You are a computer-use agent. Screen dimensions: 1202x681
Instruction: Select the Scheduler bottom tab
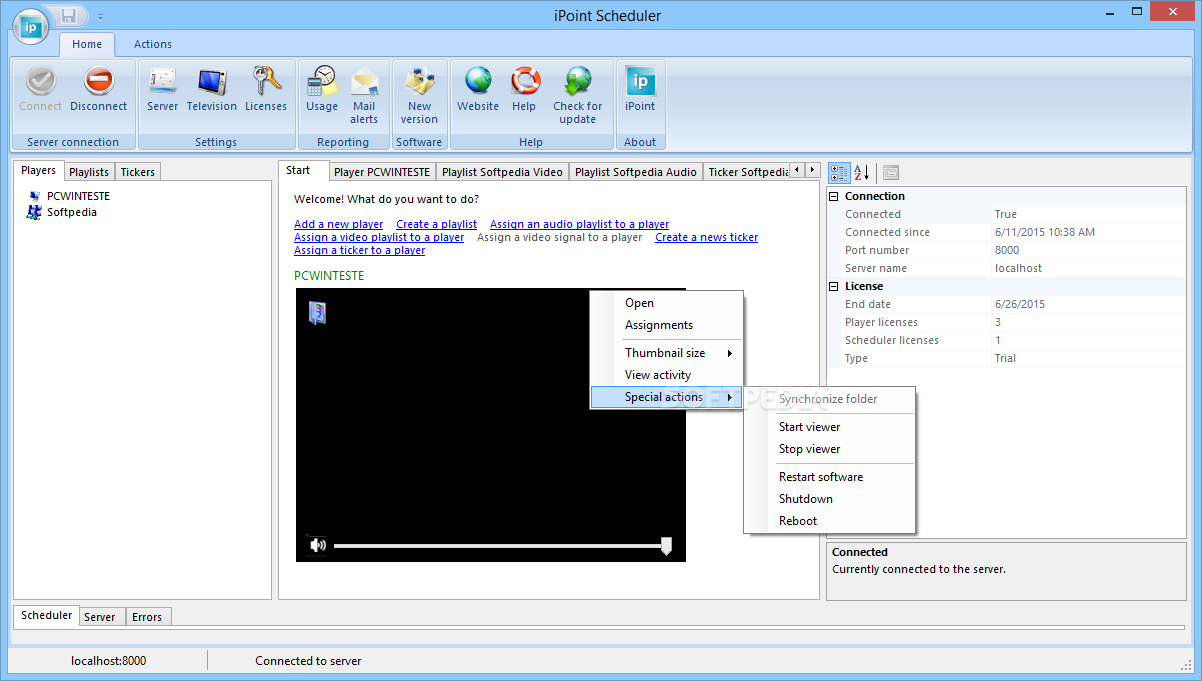47,615
